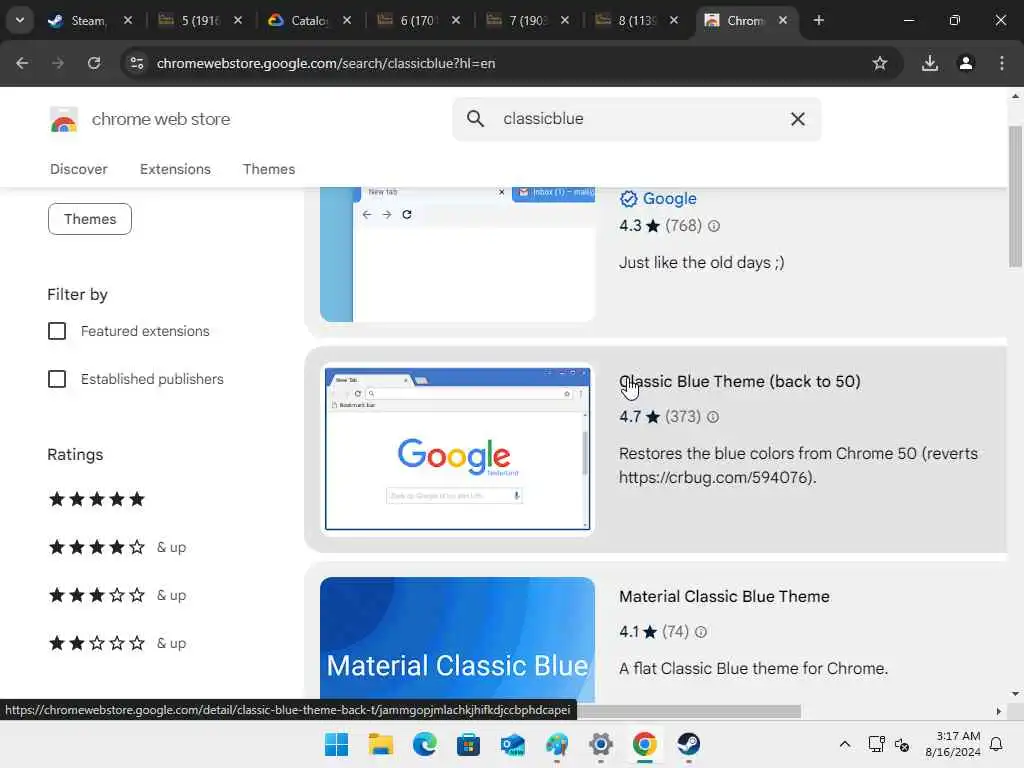
Task: Filter by two stars & up
Action: 118,643
